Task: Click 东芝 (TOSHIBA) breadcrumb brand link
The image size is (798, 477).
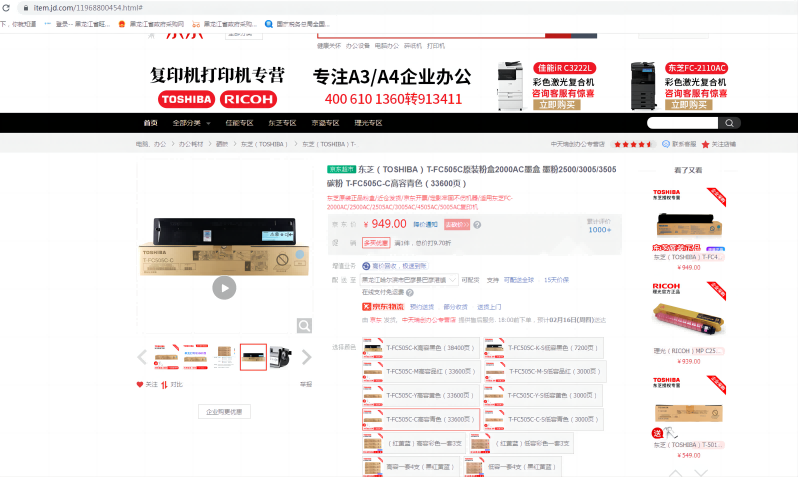Action: [264, 145]
